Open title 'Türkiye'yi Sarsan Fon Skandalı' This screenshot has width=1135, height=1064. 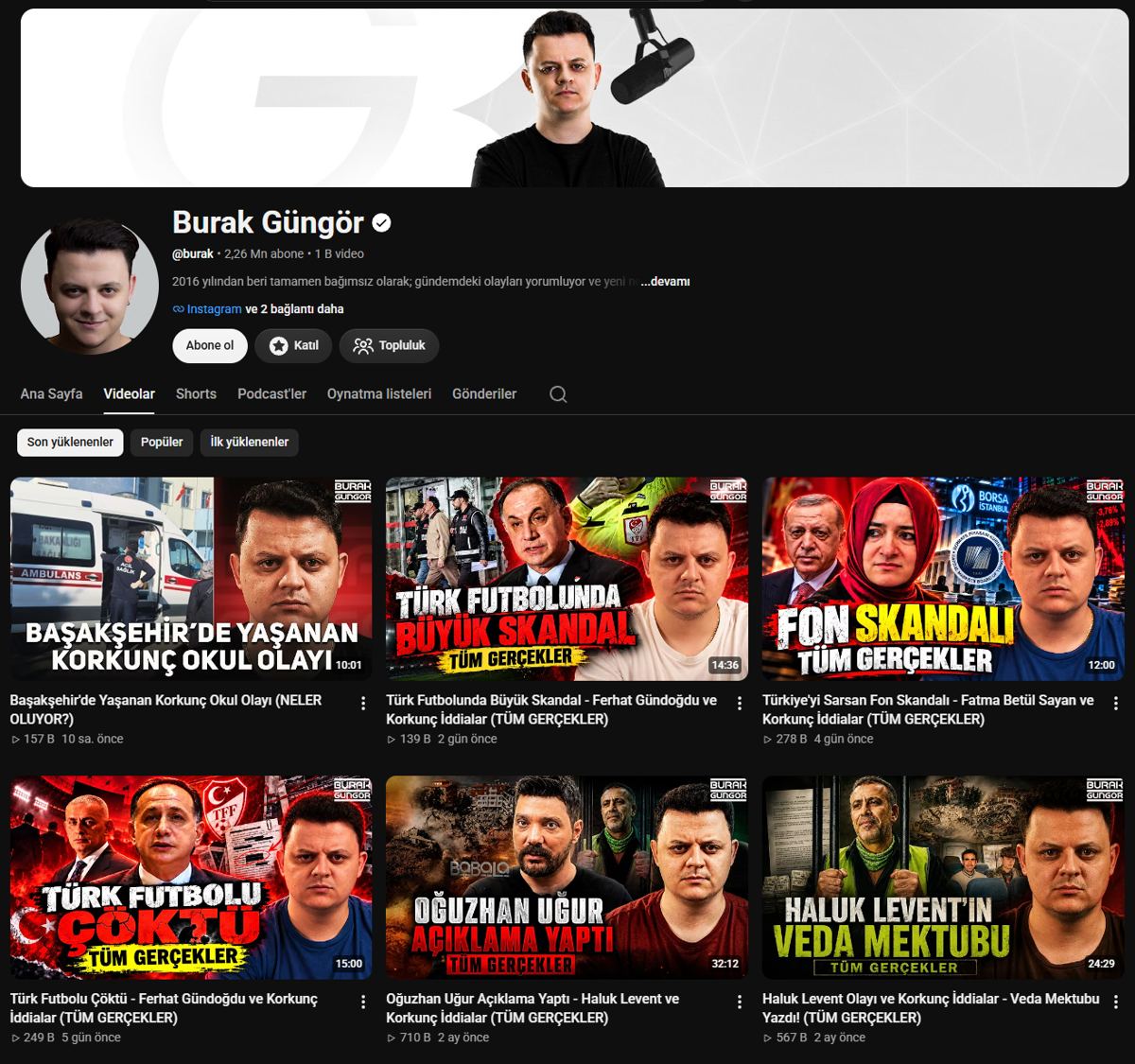coord(928,709)
